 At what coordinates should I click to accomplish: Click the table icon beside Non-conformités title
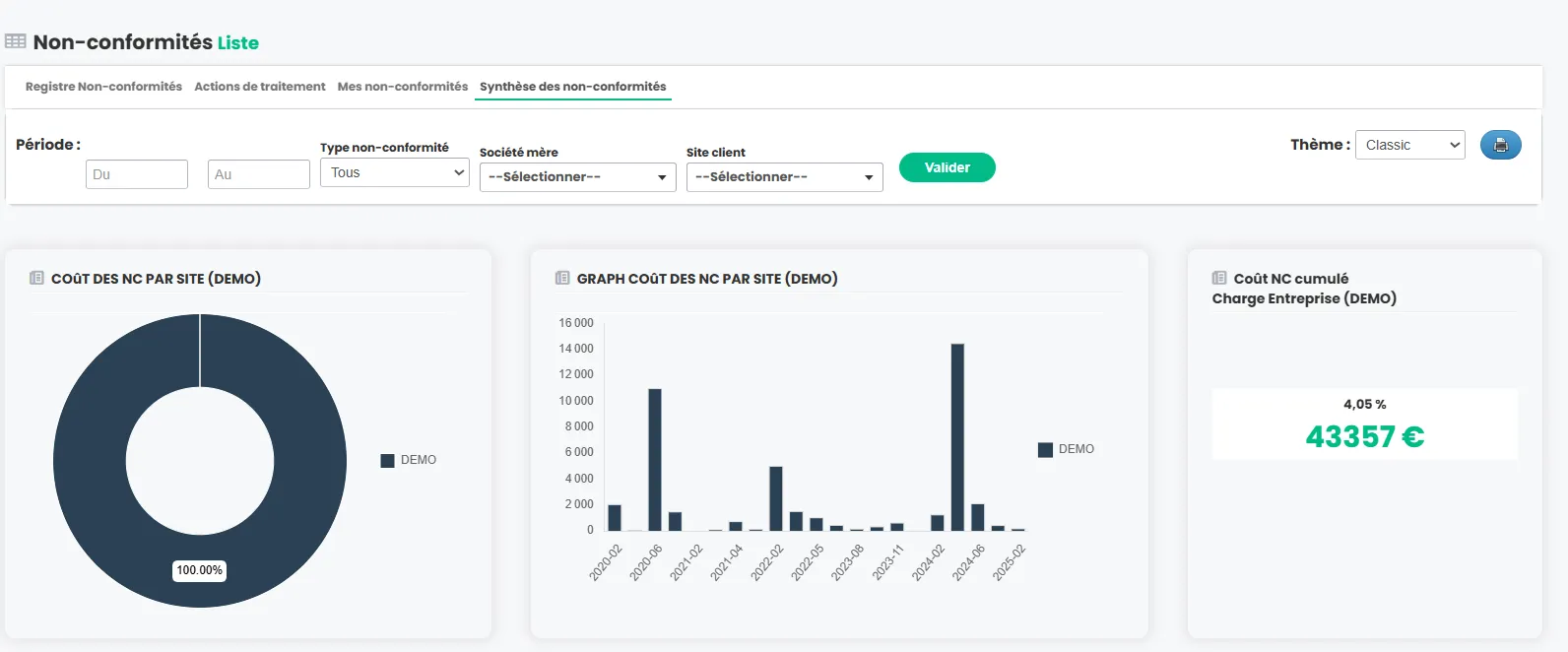pos(16,41)
